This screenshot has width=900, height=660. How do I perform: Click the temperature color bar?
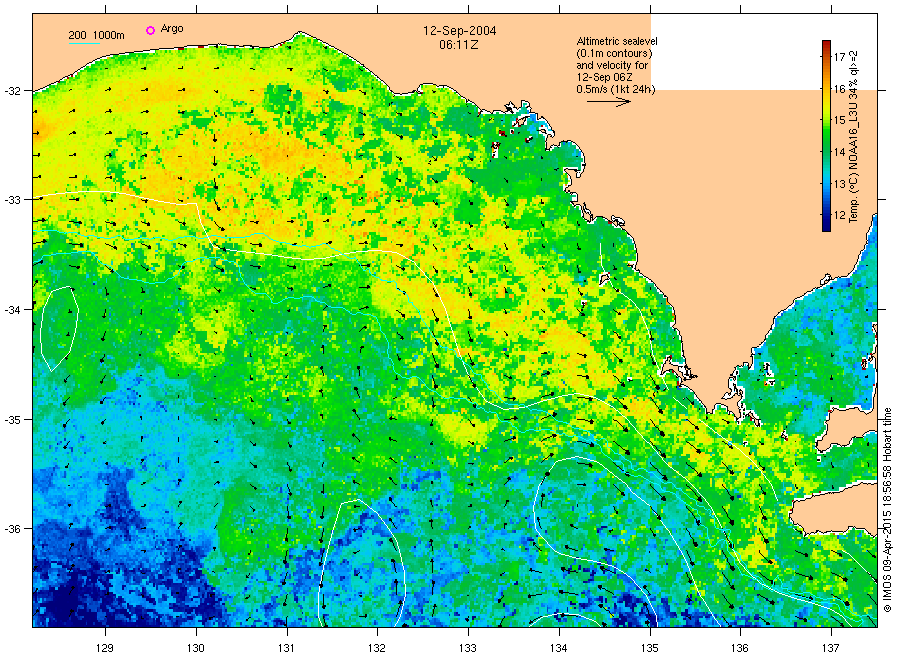click(x=826, y=136)
